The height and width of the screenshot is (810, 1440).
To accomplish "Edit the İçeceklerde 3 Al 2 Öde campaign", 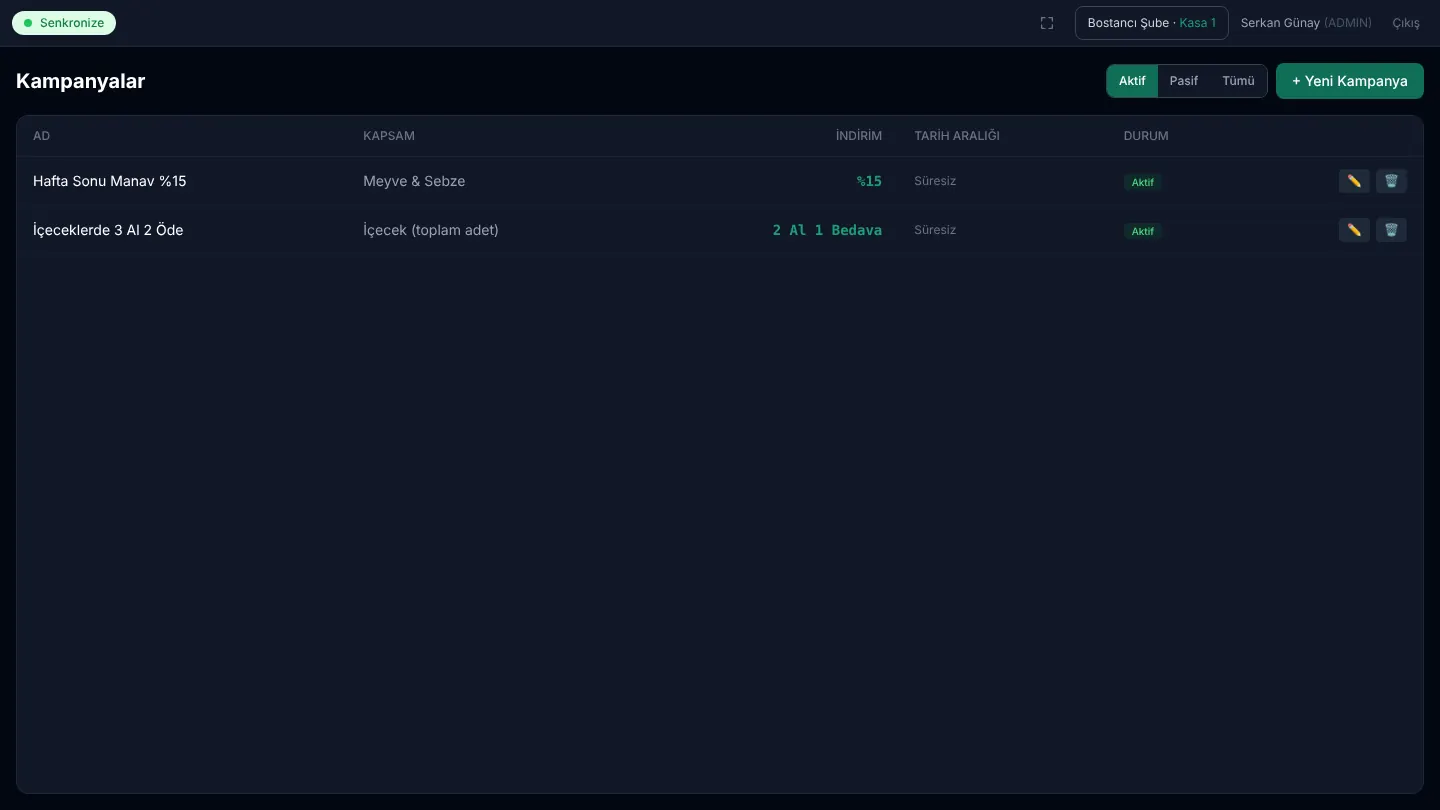I will point(1354,230).
